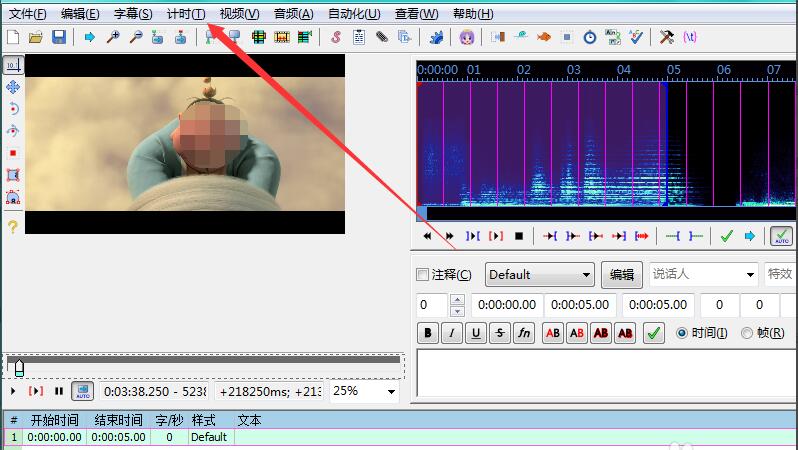Select the 时间 radio button
The height and width of the screenshot is (450, 798).
tap(683, 334)
